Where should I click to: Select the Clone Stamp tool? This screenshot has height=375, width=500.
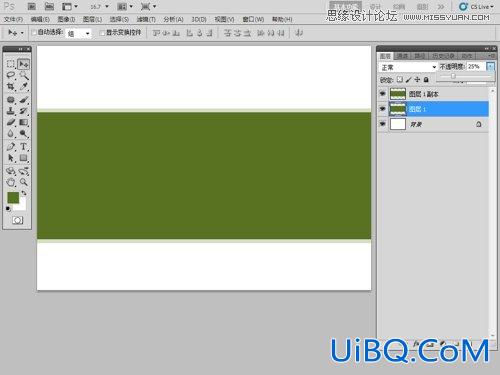[11, 111]
